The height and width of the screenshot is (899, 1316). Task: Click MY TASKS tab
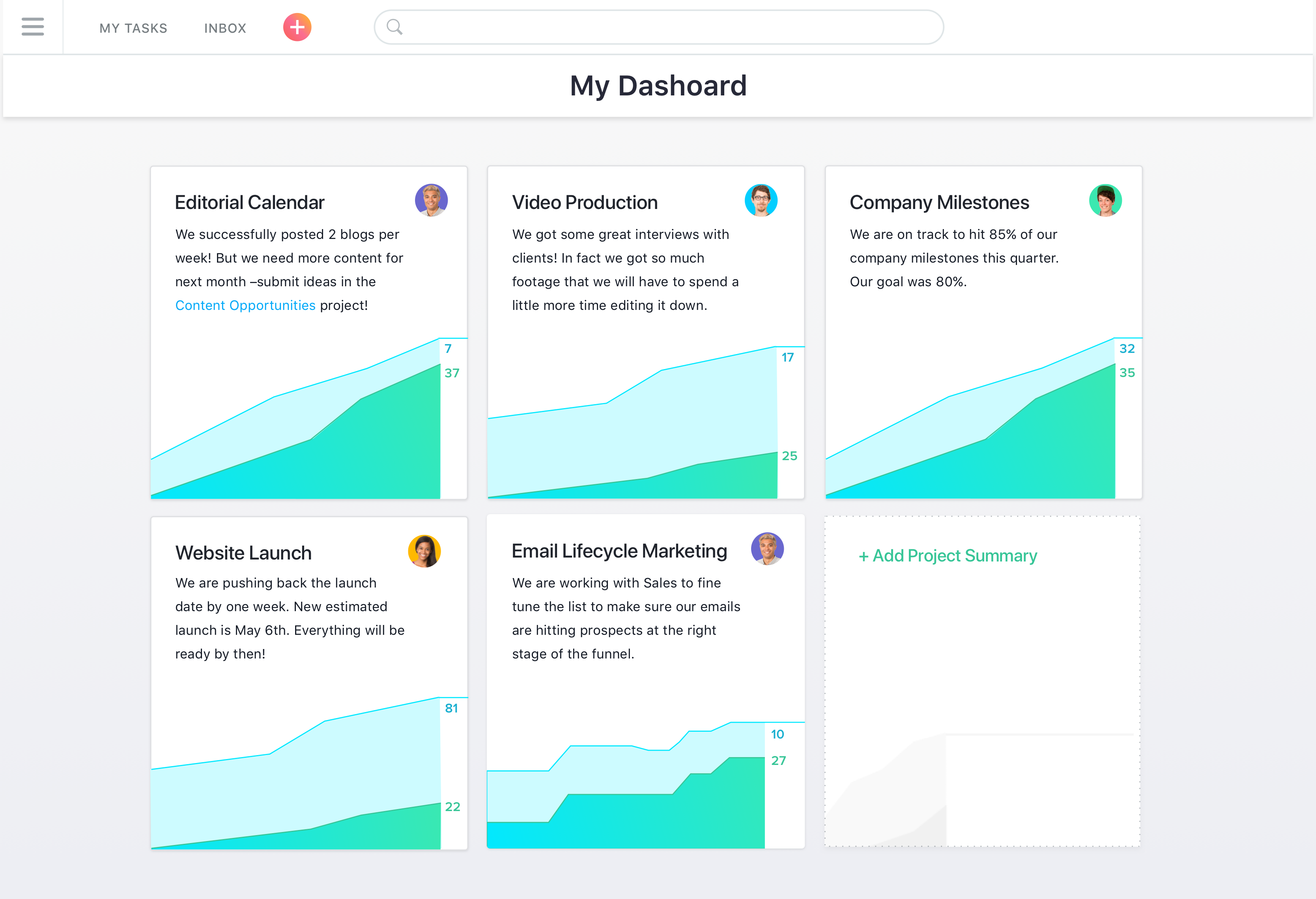click(x=133, y=26)
